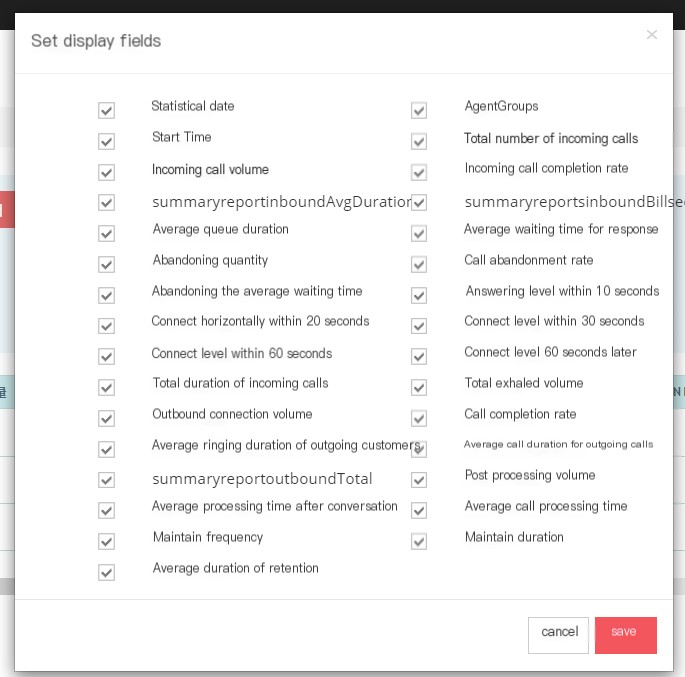Uncheck Average queue duration
Image resolution: width=685 pixels, height=677 pixels.
tap(106, 234)
